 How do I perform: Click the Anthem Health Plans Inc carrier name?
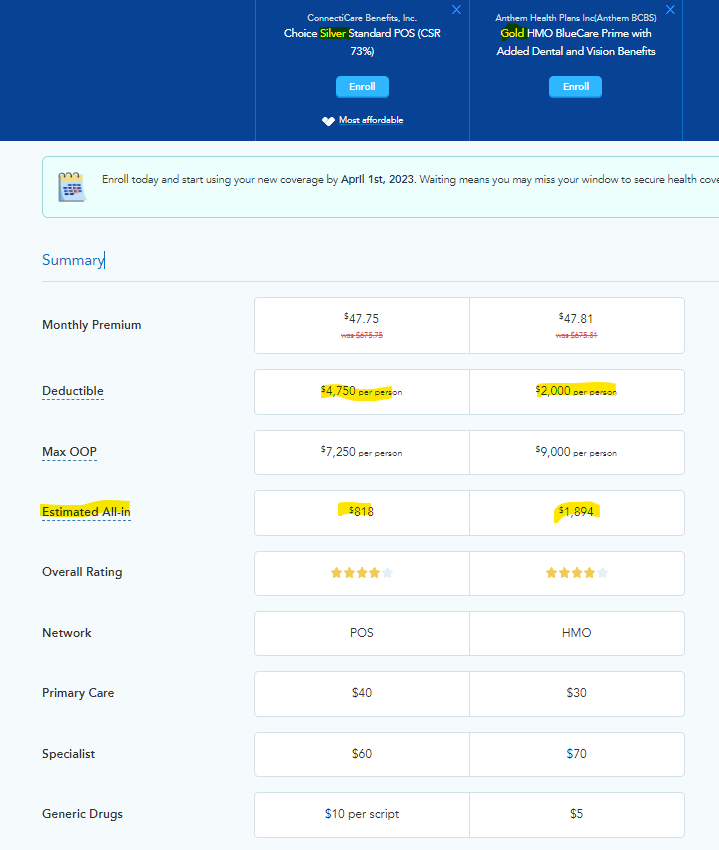point(576,18)
